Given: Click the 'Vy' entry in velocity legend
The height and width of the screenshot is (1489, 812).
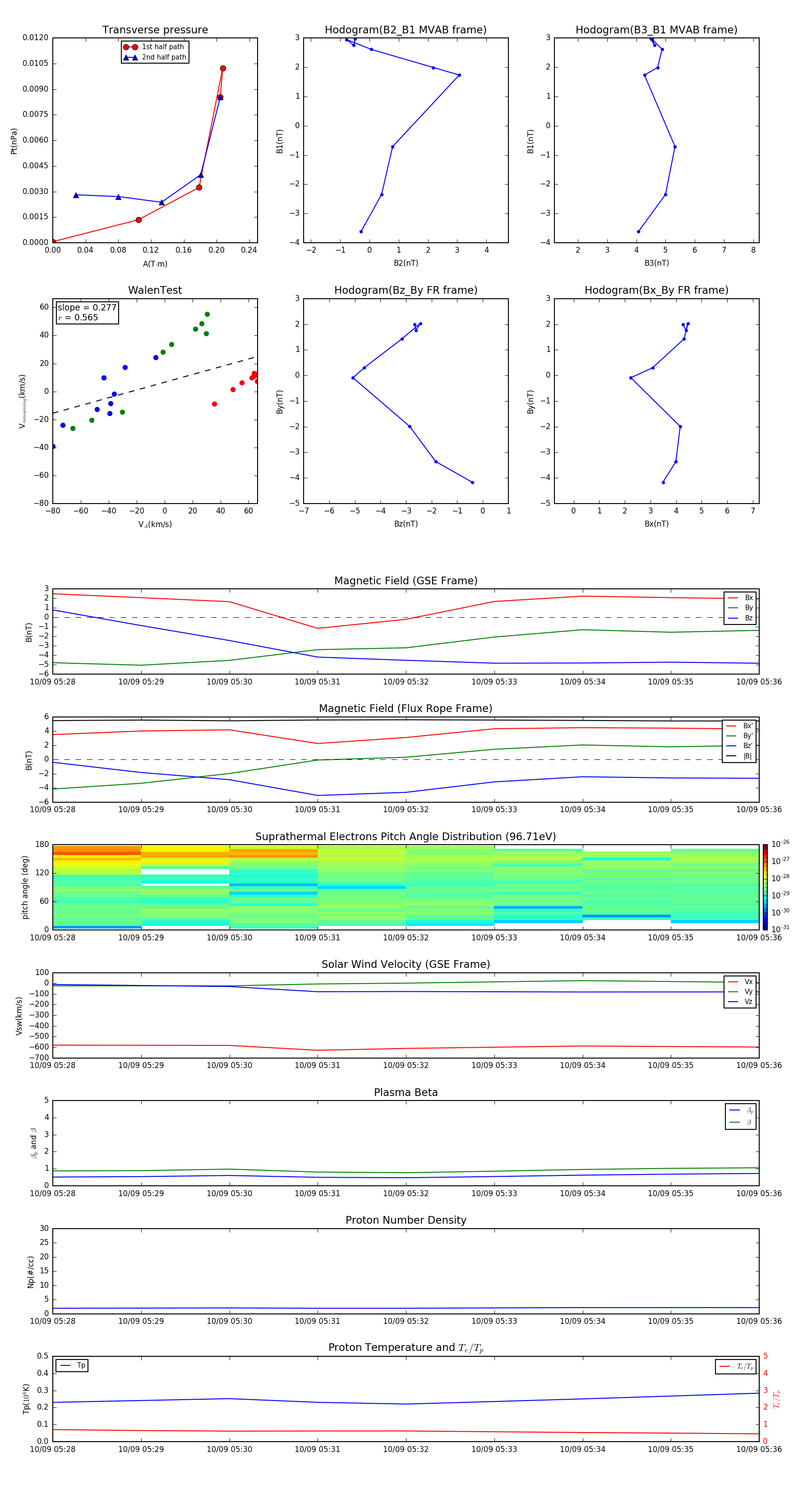Looking at the screenshot, I should point(740,992).
